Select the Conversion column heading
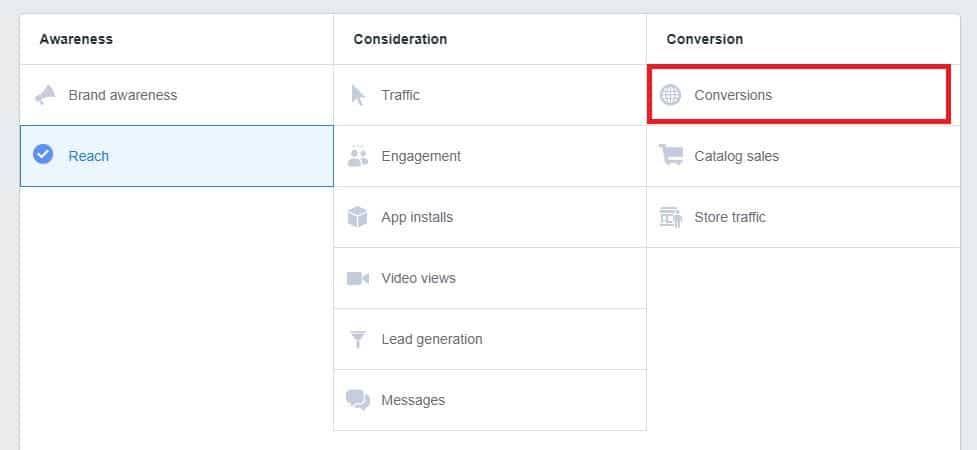This screenshot has width=977, height=450. [x=705, y=39]
